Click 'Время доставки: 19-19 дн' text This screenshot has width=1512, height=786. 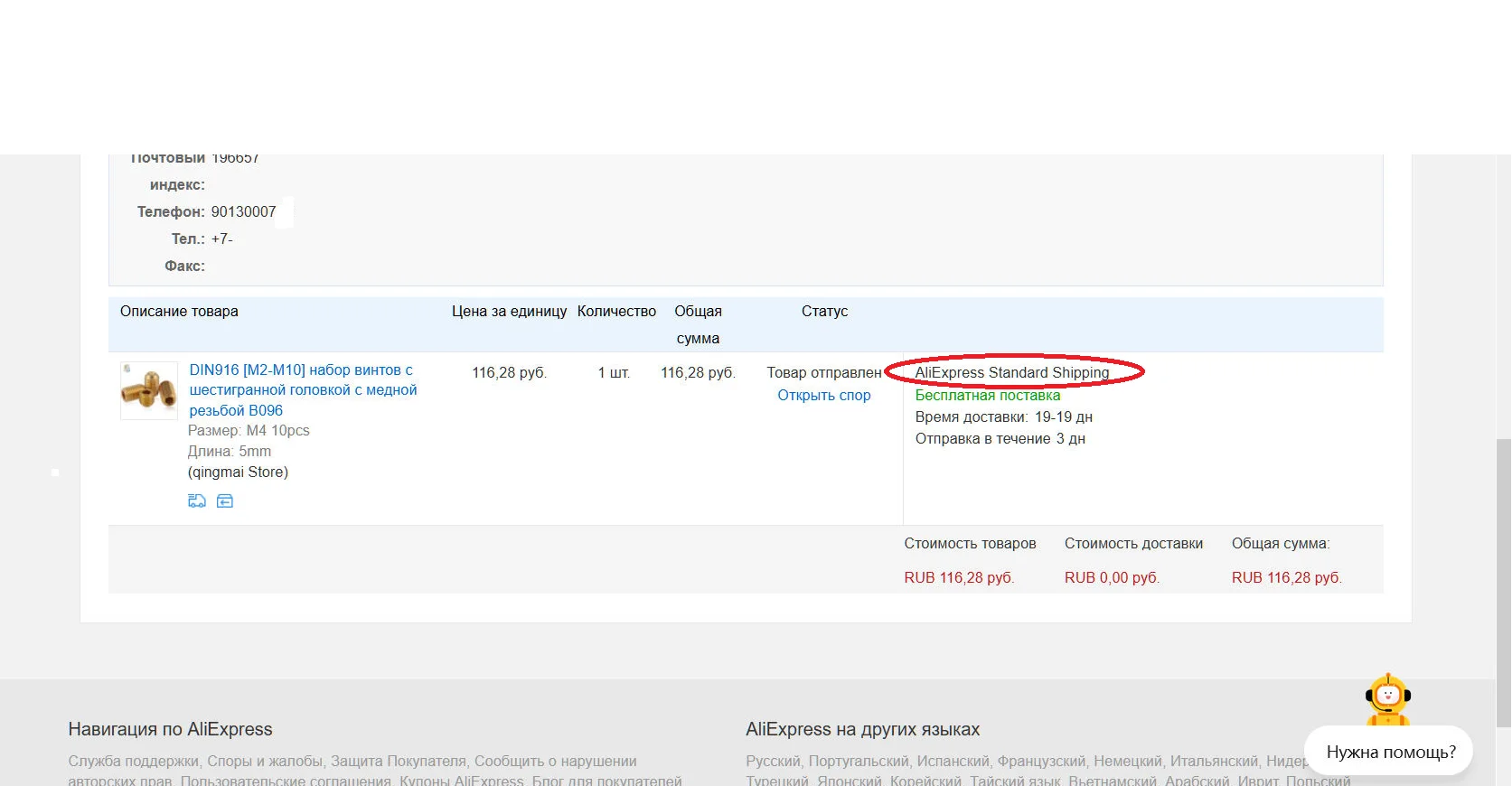1004,416
